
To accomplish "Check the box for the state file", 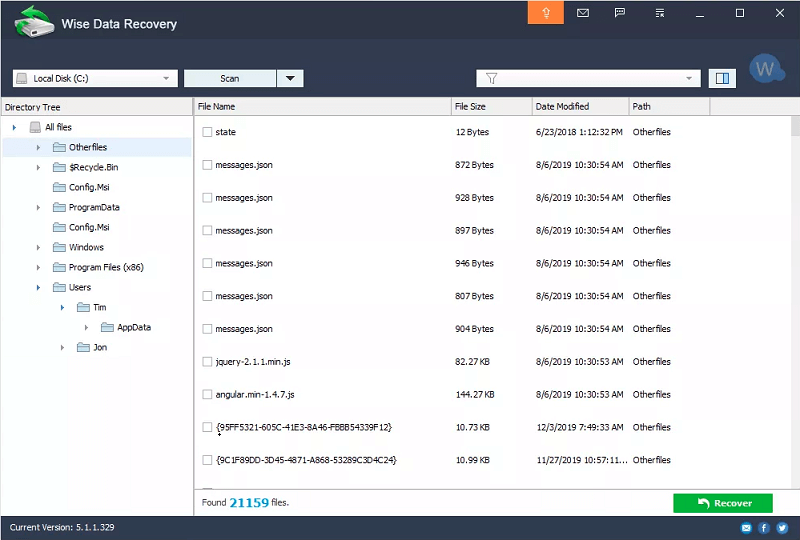I will click(207, 132).
